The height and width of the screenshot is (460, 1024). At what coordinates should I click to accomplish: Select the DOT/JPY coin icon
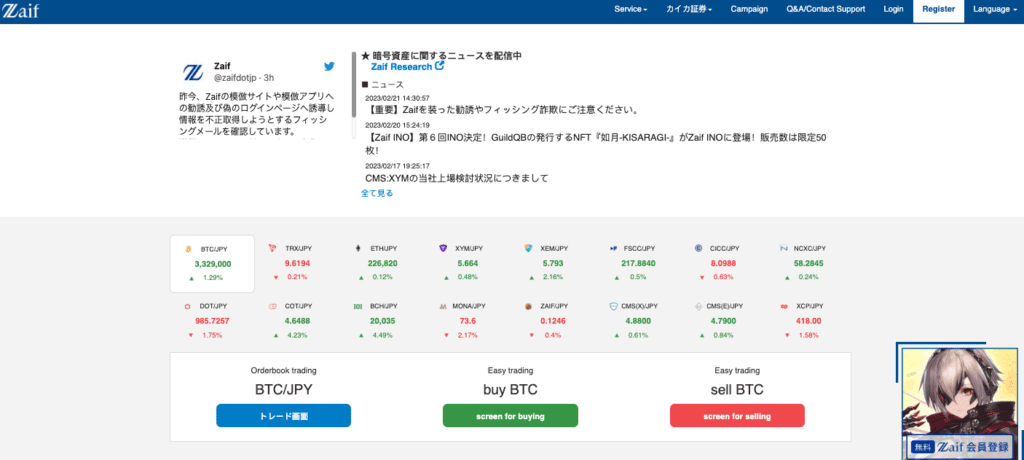pyautogui.click(x=188, y=306)
